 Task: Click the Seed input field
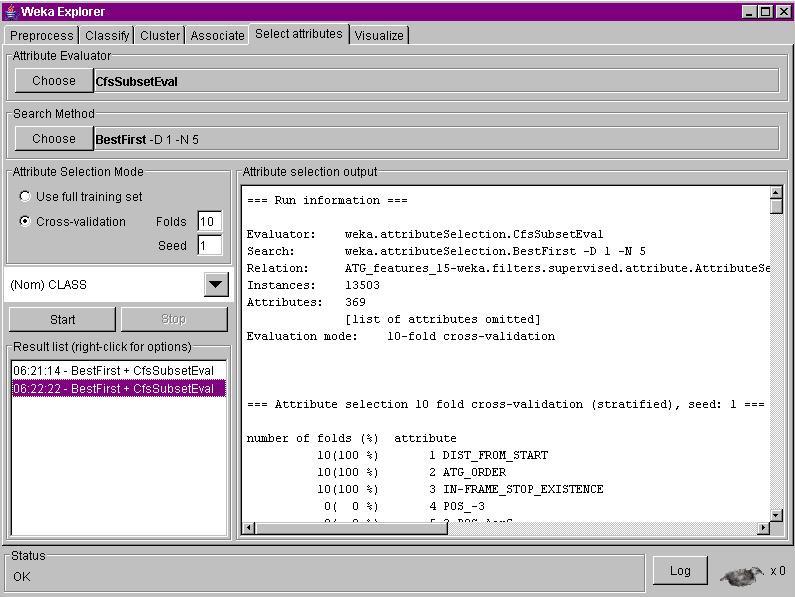coord(209,245)
